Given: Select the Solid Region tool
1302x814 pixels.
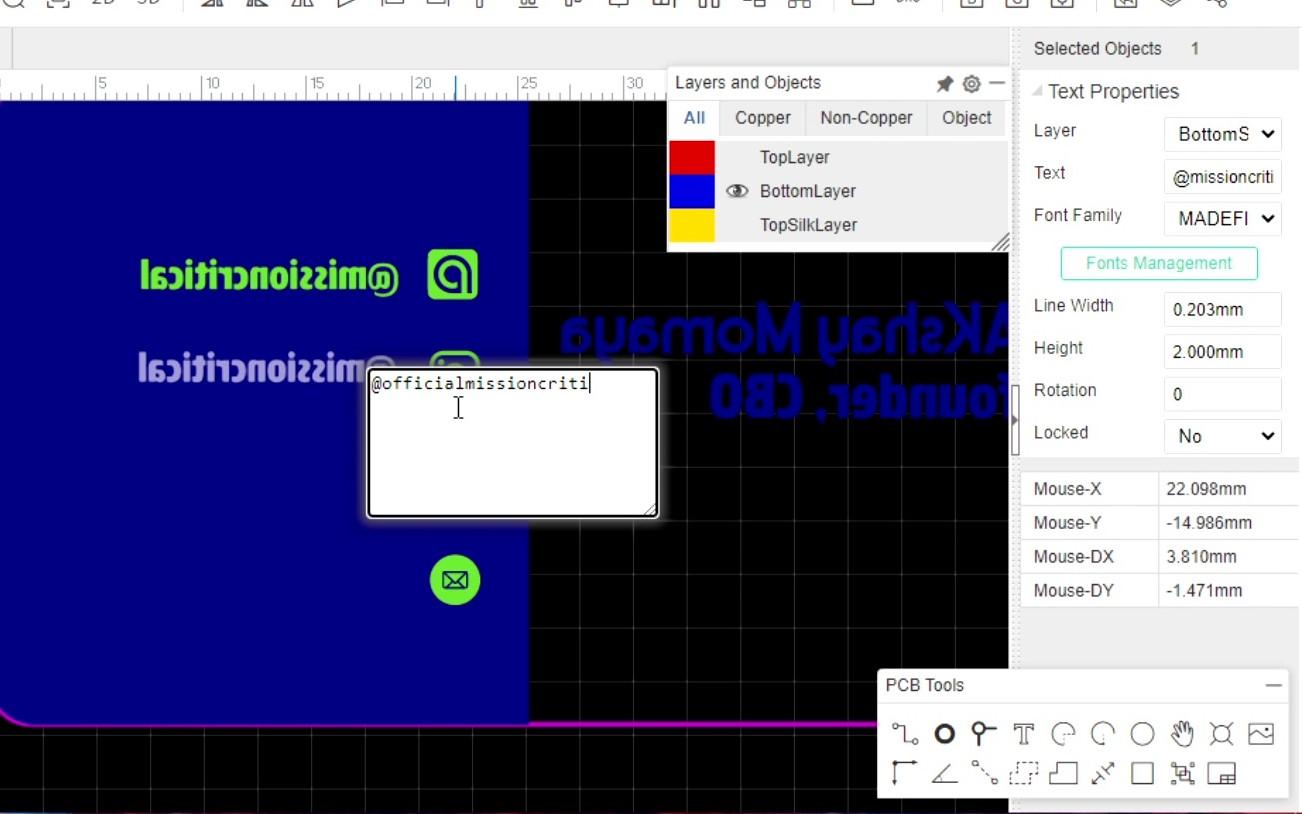Looking at the screenshot, I should [x=1063, y=773].
